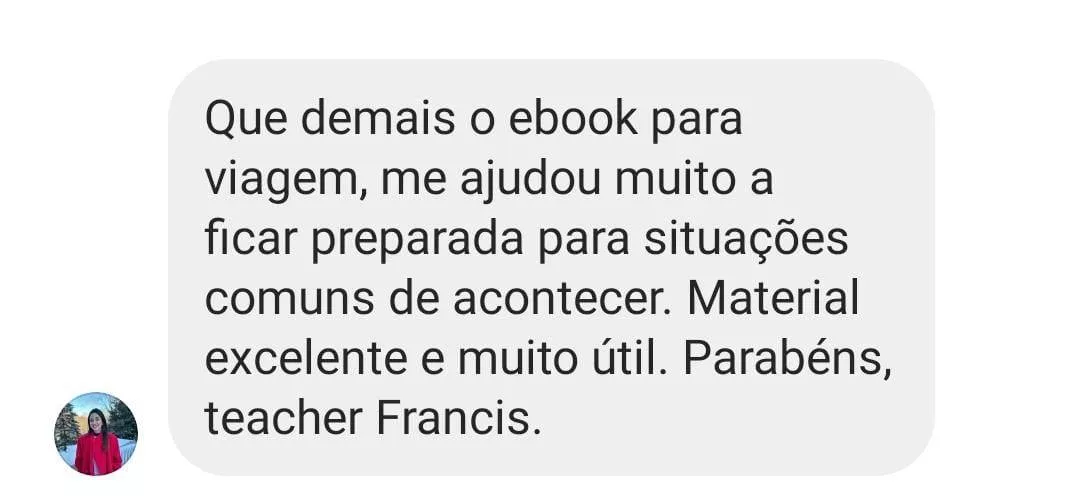Screen dimensions: 1078x496
Task: Click the red-coated person in the avatar
Action: click(x=97, y=444)
